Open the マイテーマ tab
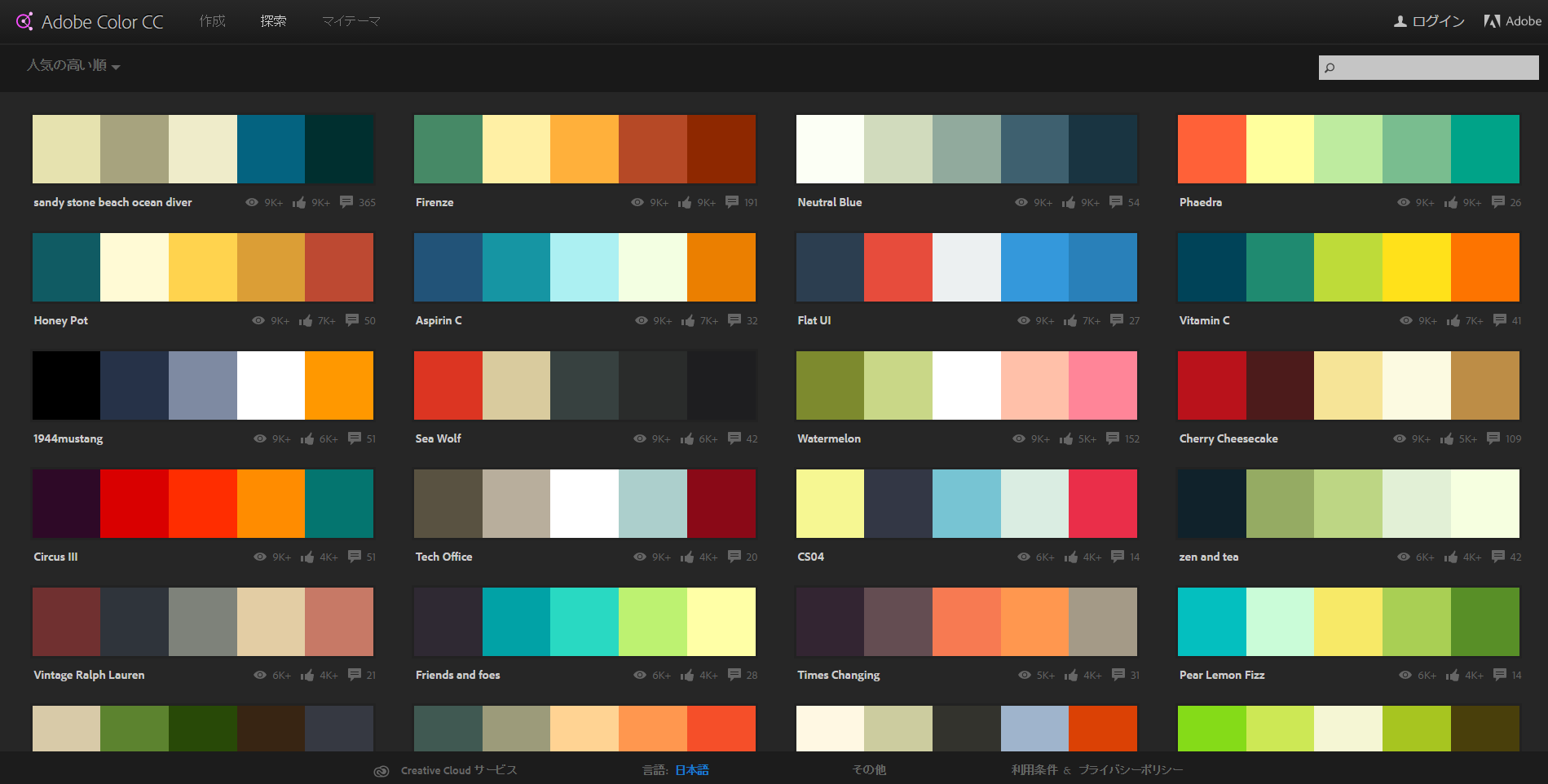This screenshot has width=1548, height=784. point(351,21)
